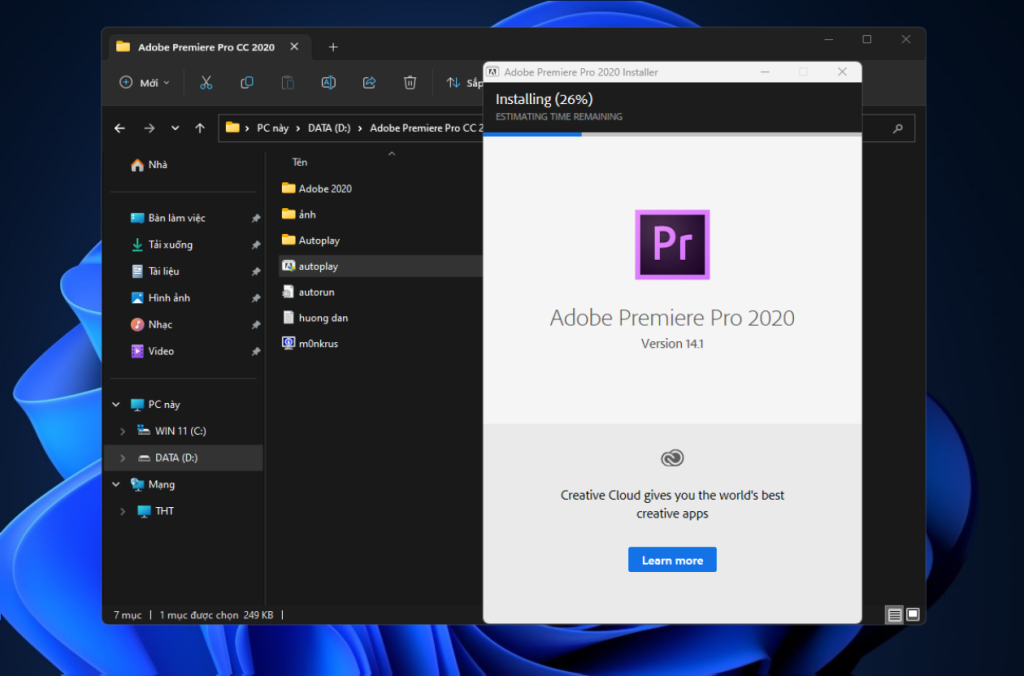This screenshot has width=1024, height=676.
Task: Click the Creative Cloud logo icon
Action: (672, 458)
